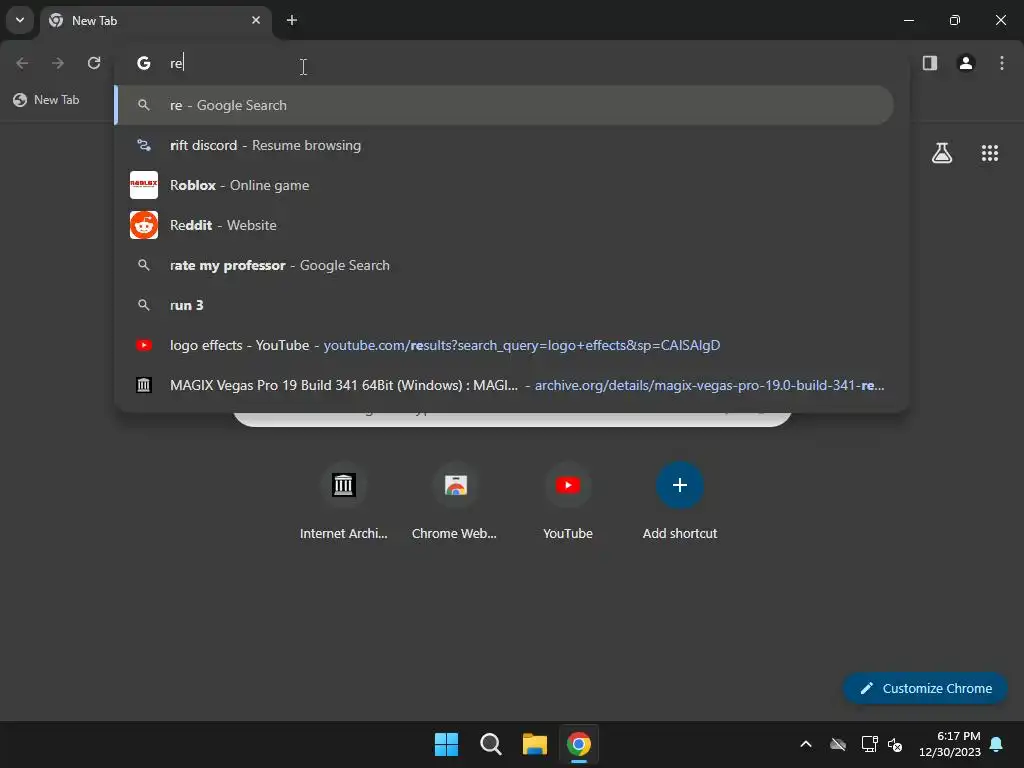
Task: Close the New Tab tab
Action: (256, 20)
